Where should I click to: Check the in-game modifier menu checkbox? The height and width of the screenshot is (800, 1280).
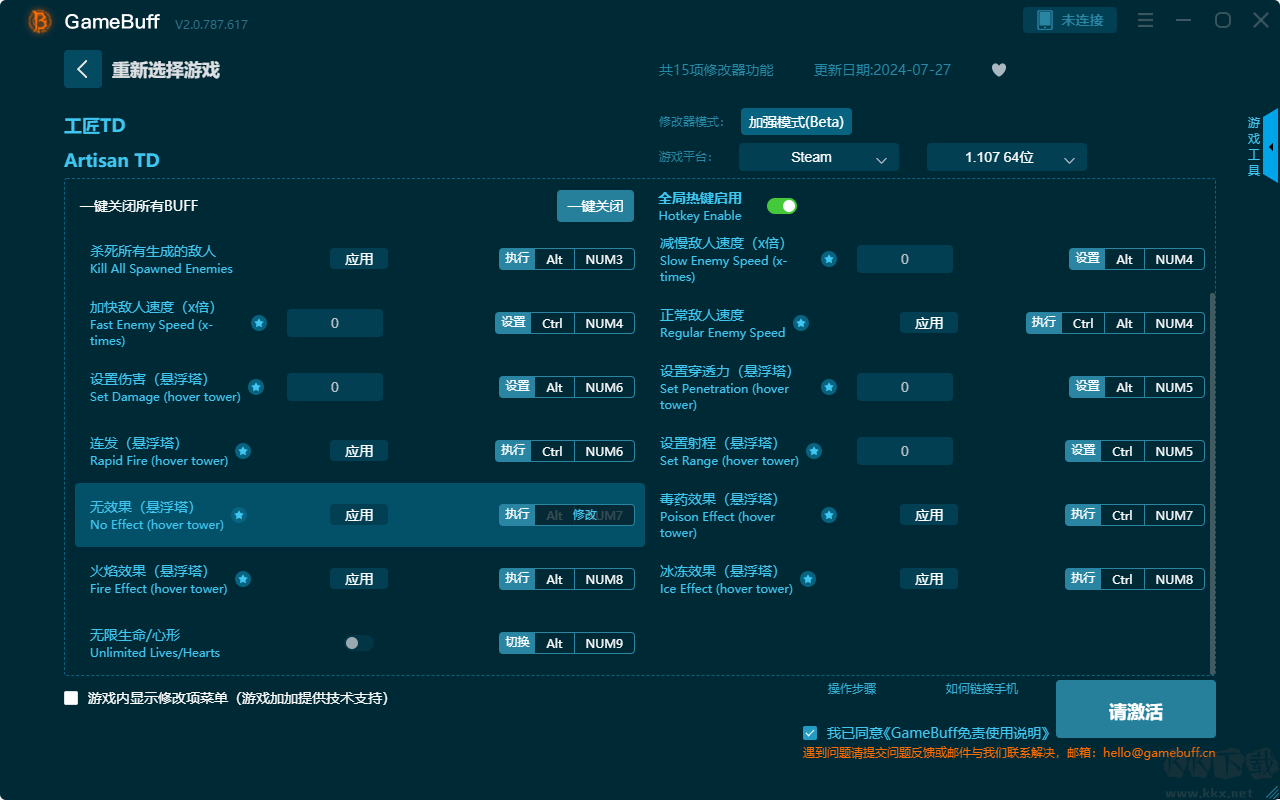(x=71, y=698)
